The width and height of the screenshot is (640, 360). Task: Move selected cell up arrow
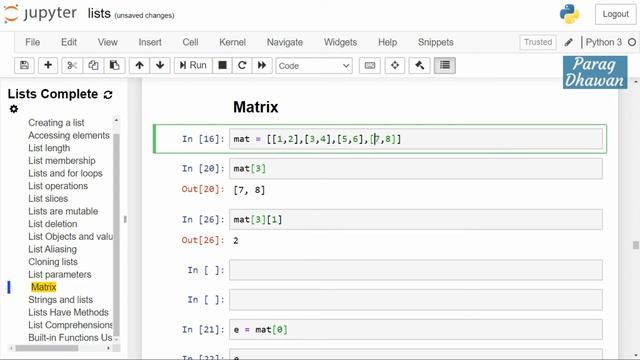(x=140, y=65)
